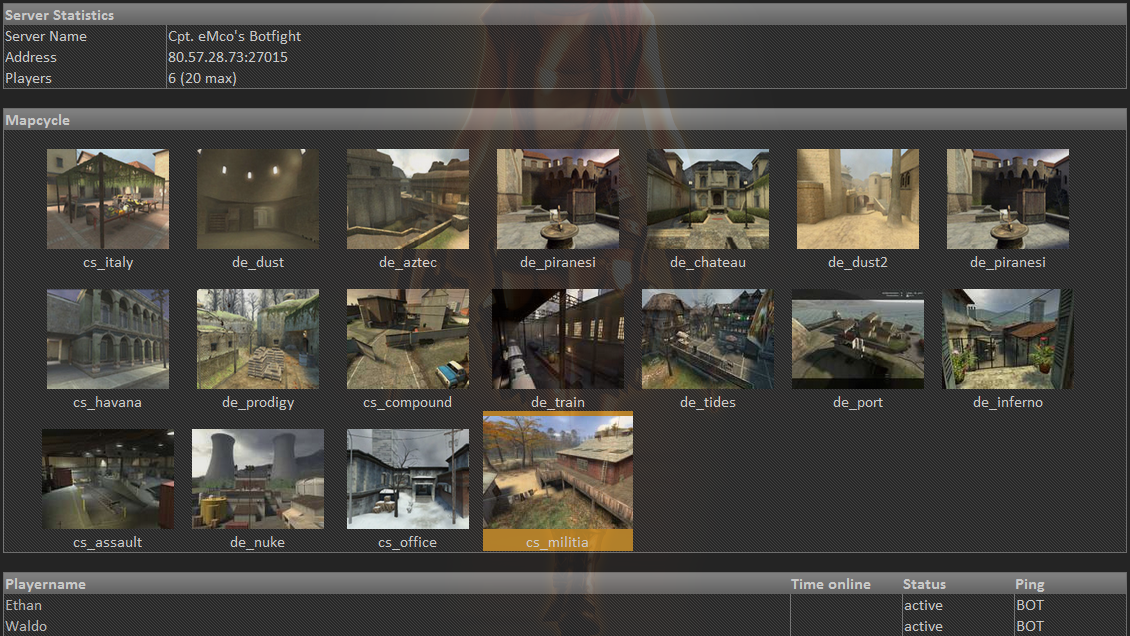Select player name "Ethan"
The width and height of the screenshot is (1130, 636).
(24, 605)
